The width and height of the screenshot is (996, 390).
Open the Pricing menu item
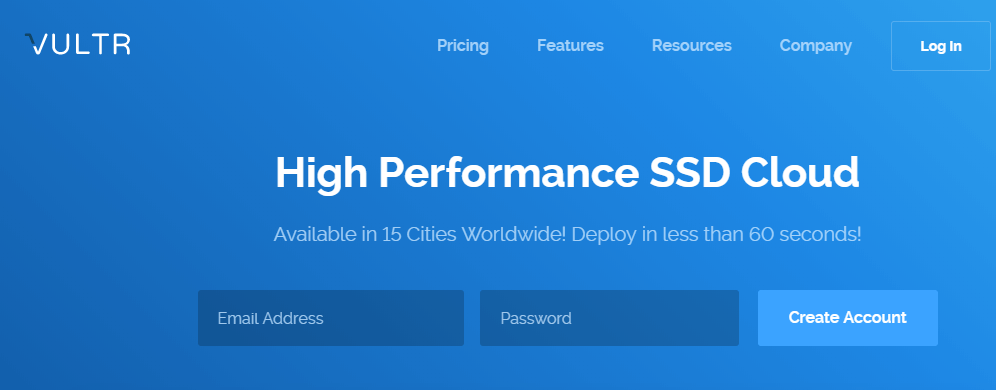463,46
